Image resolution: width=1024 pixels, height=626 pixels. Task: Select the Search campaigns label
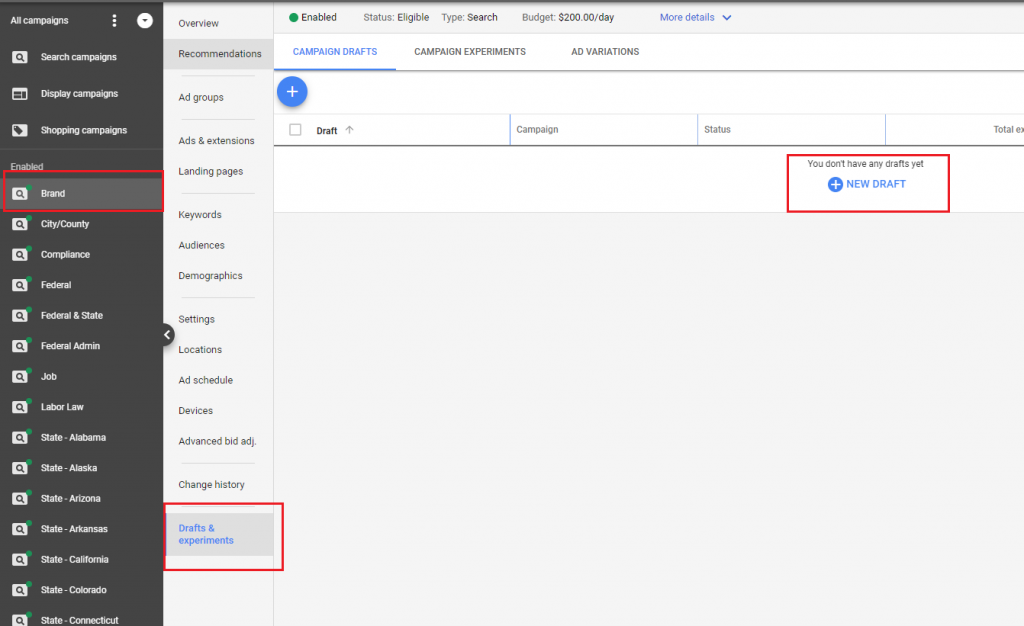pyautogui.click(x=78, y=57)
